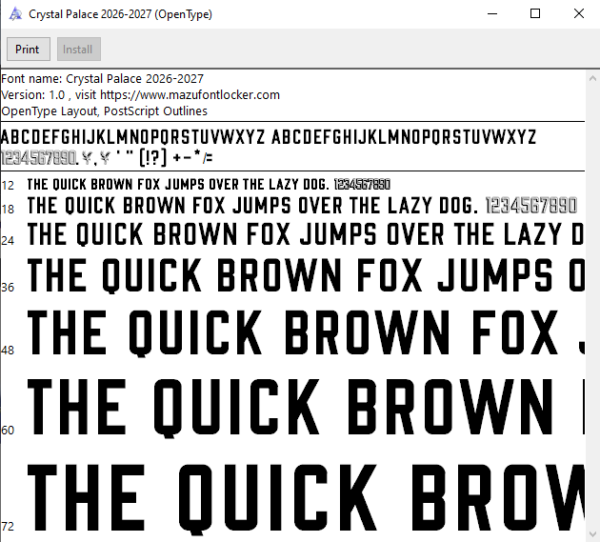Click the 'OpenType Layout, PostScript Outlines' text
600x542 pixels.
point(104,111)
